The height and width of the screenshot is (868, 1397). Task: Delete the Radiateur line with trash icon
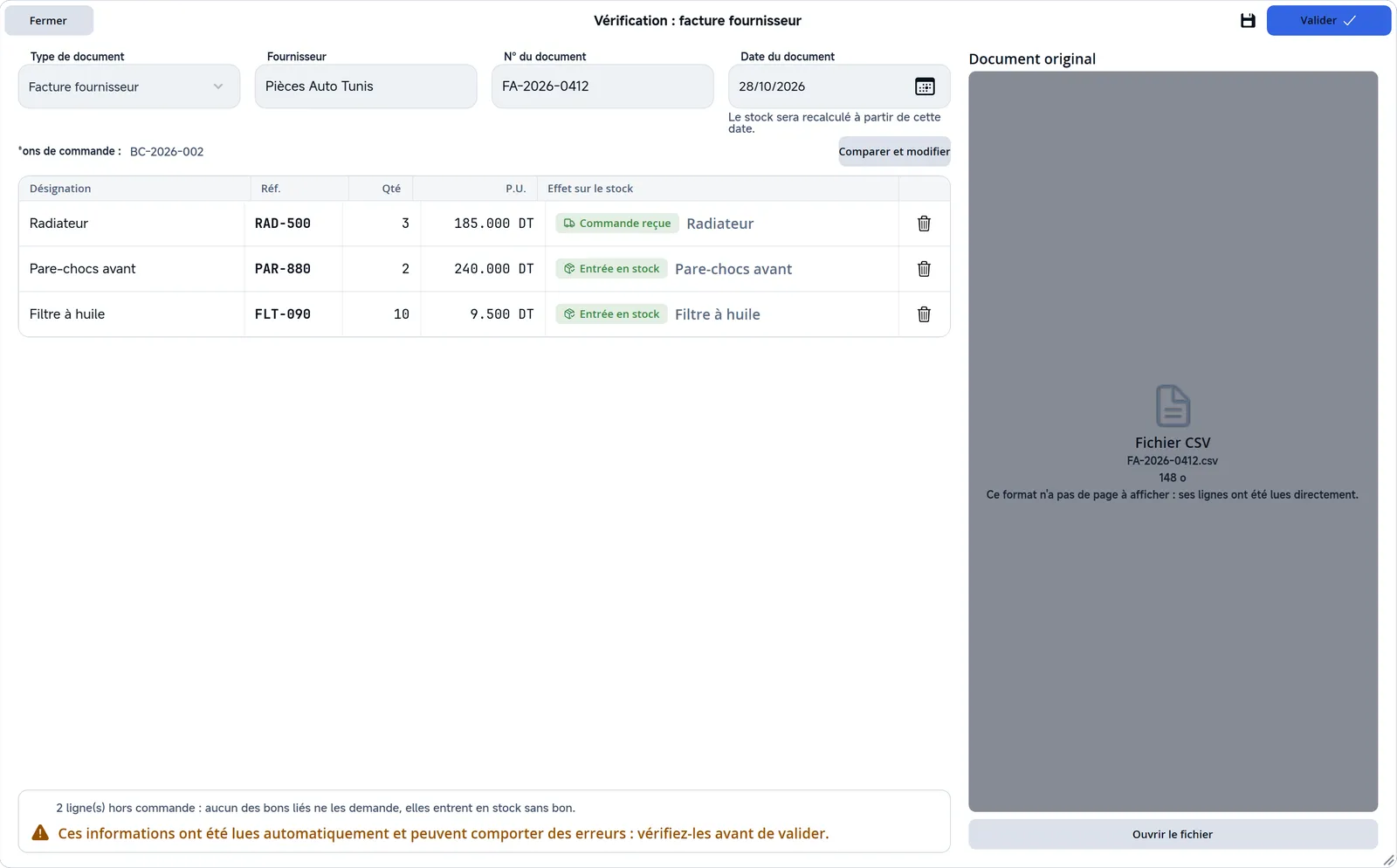(924, 224)
